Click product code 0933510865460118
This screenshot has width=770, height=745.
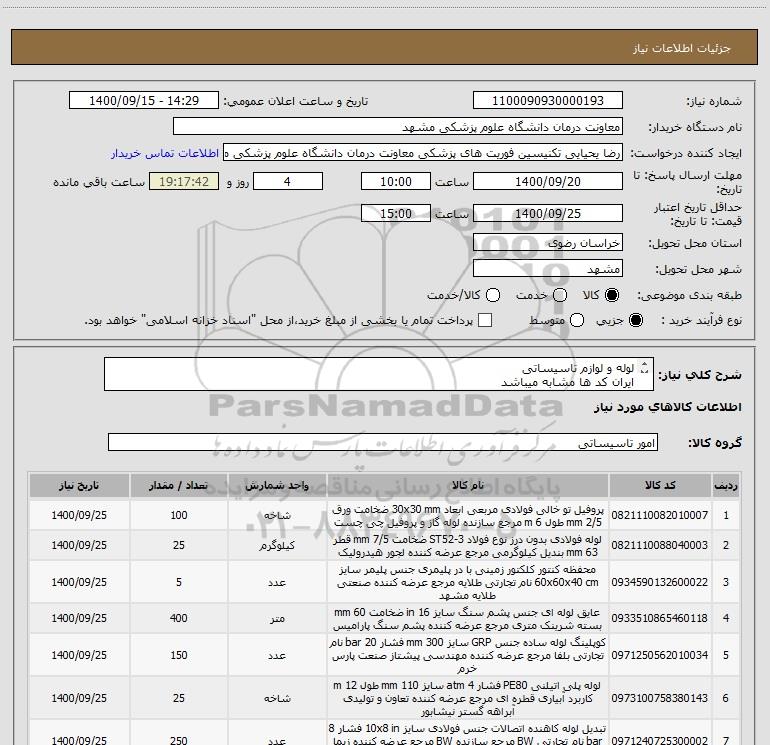pos(660,618)
